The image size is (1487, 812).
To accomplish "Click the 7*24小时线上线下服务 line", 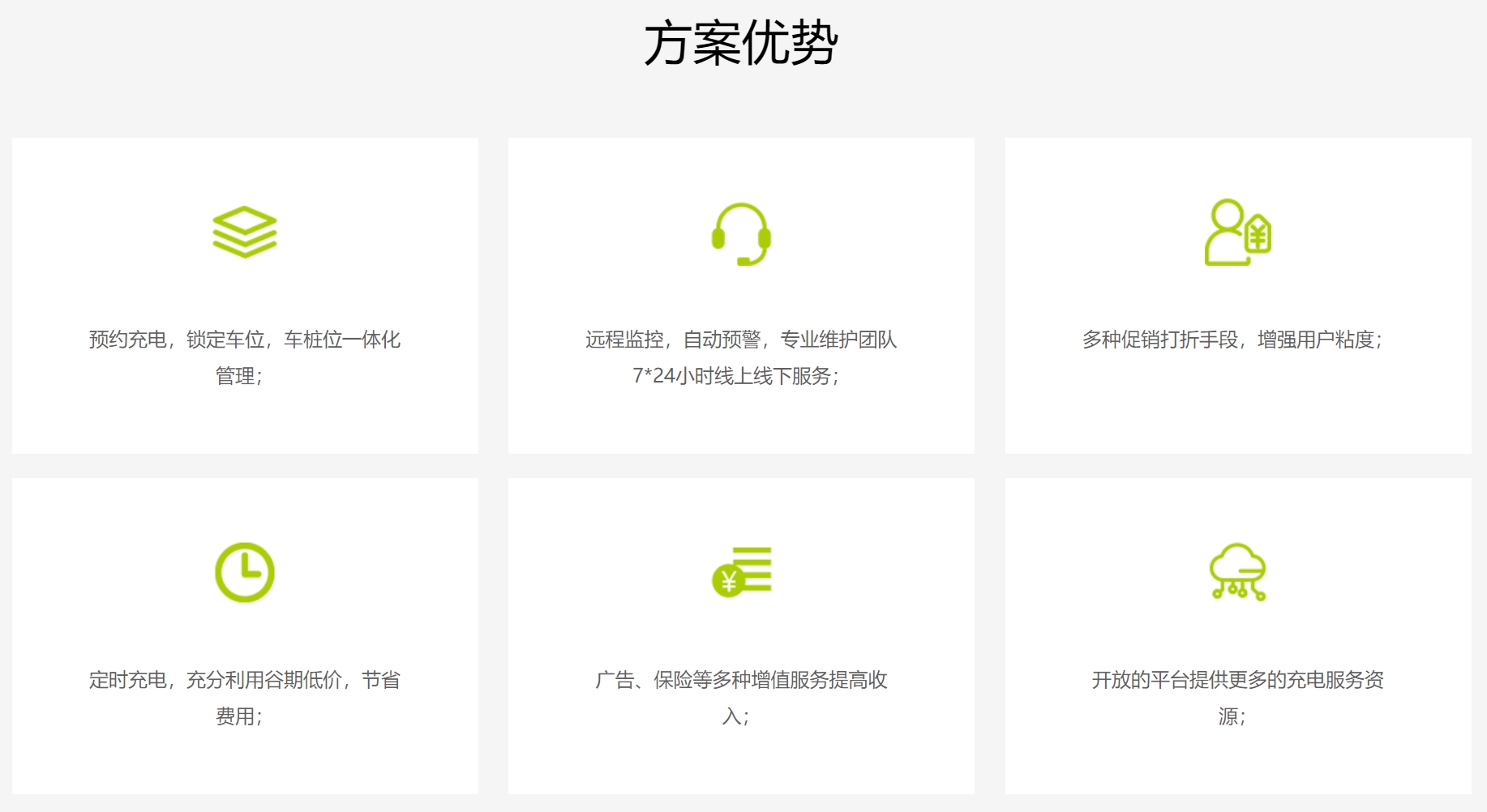I will click(x=736, y=376).
